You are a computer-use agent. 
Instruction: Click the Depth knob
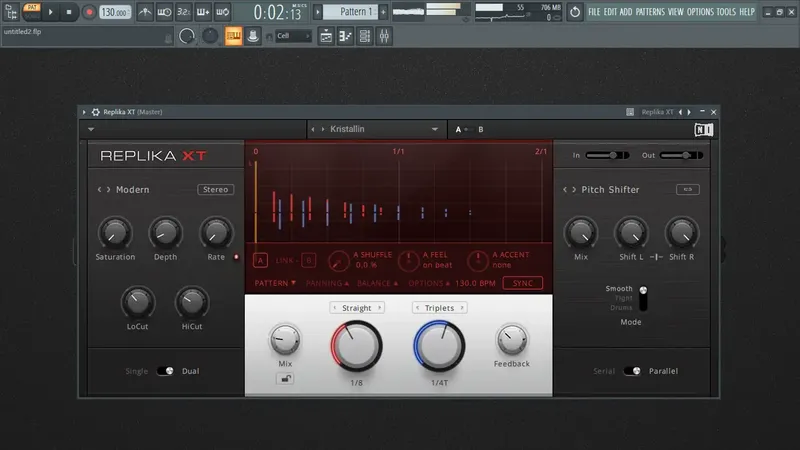(165, 233)
